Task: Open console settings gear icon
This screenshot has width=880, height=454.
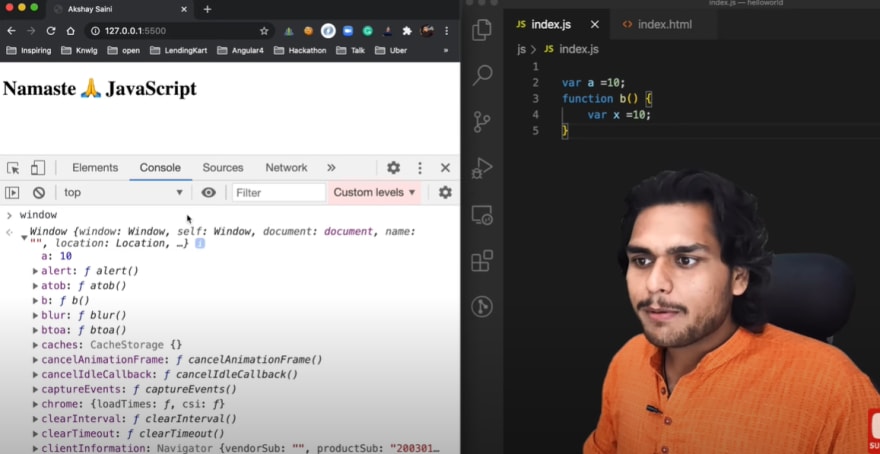Action: (x=445, y=192)
